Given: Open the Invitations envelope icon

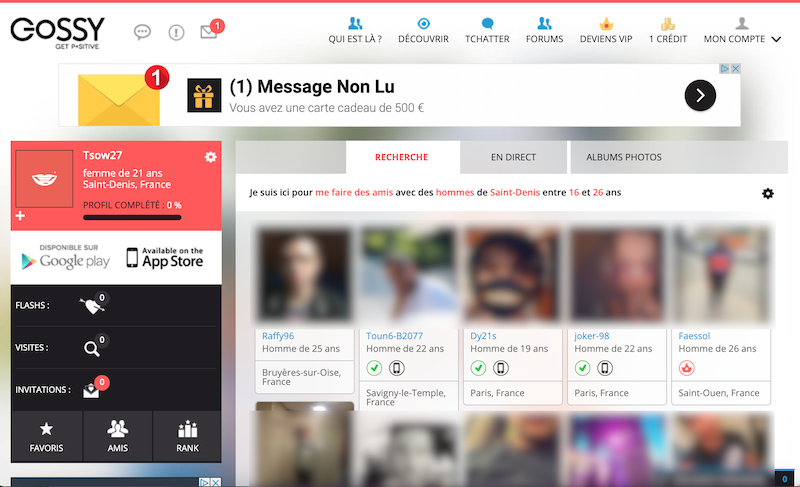Looking at the screenshot, I should coord(95,389).
